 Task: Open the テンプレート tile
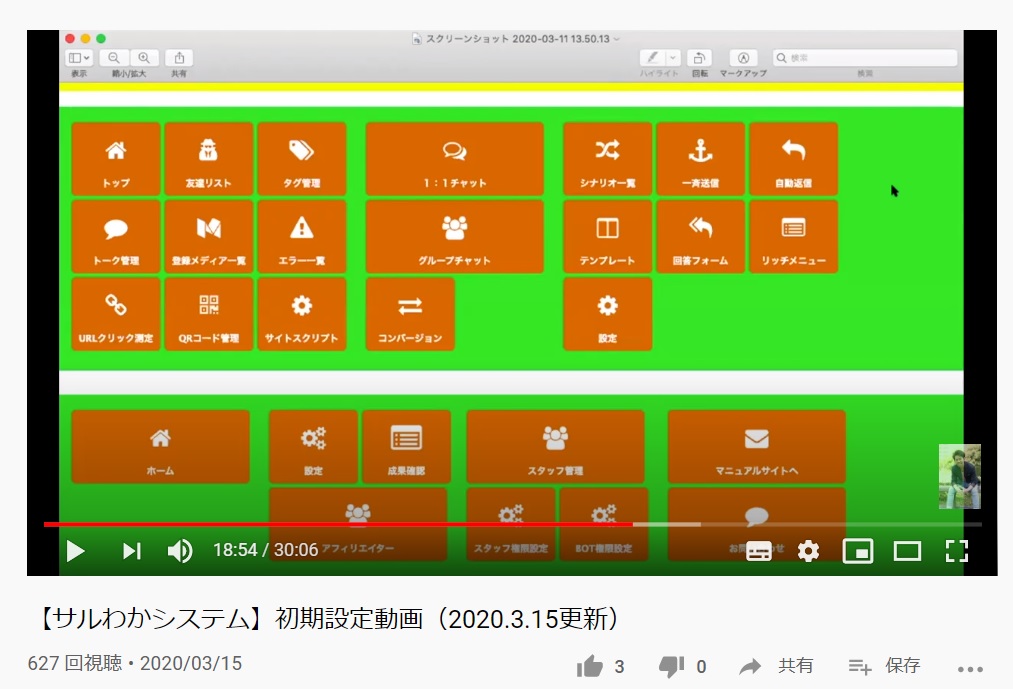click(x=607, y=237)
